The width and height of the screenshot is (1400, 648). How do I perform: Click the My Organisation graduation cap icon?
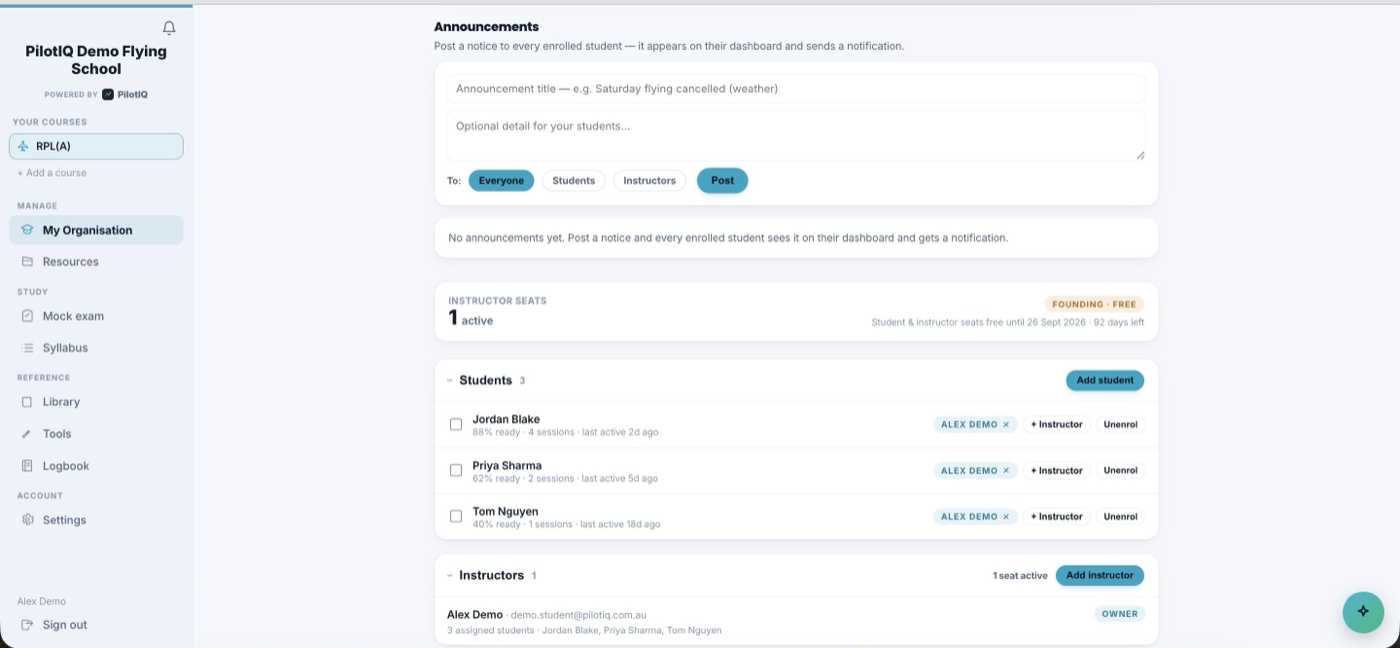28,230
